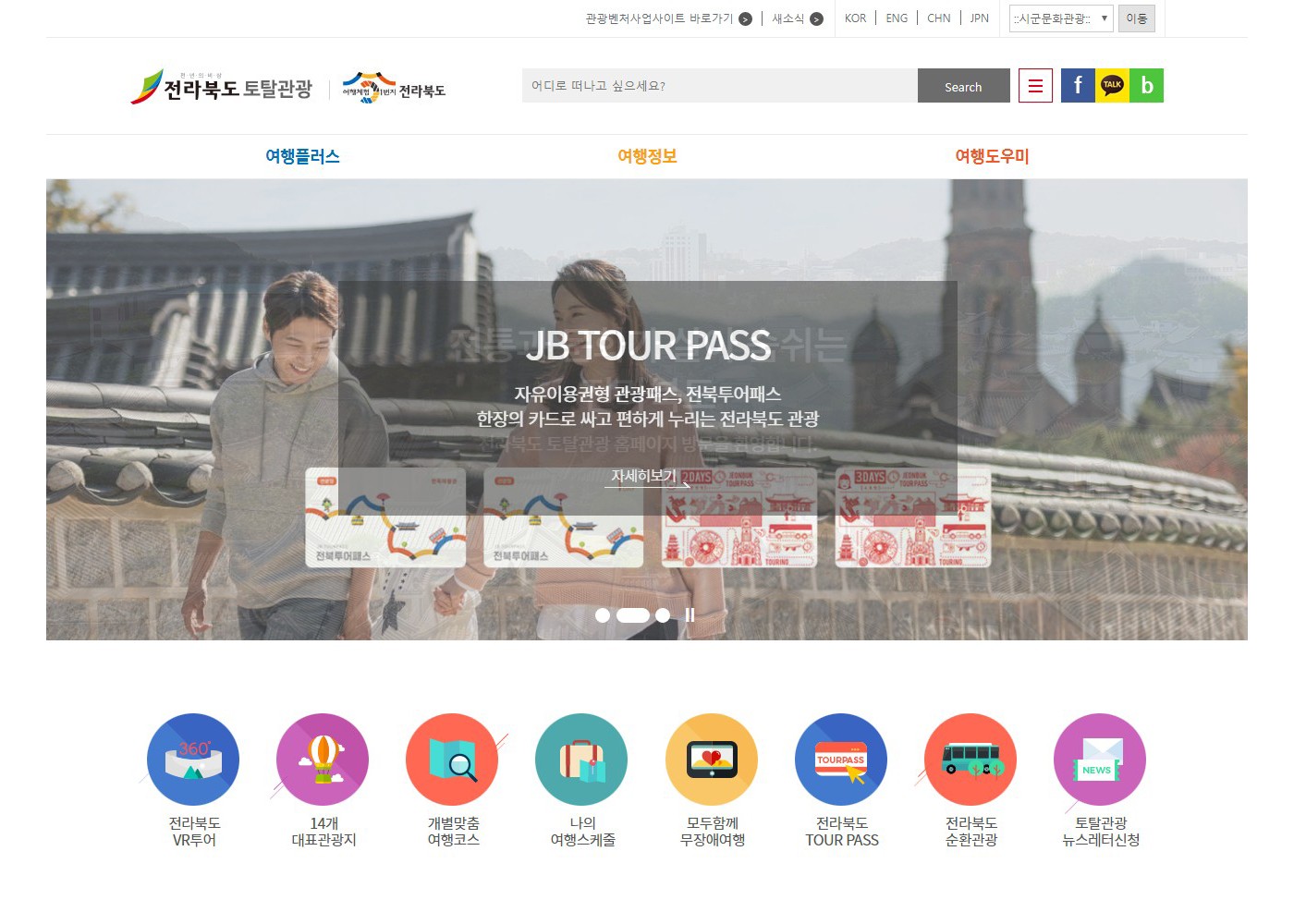Open the 여행정보 menu
The width and height of the screenshot is (1294, 924).
(647, 156)
